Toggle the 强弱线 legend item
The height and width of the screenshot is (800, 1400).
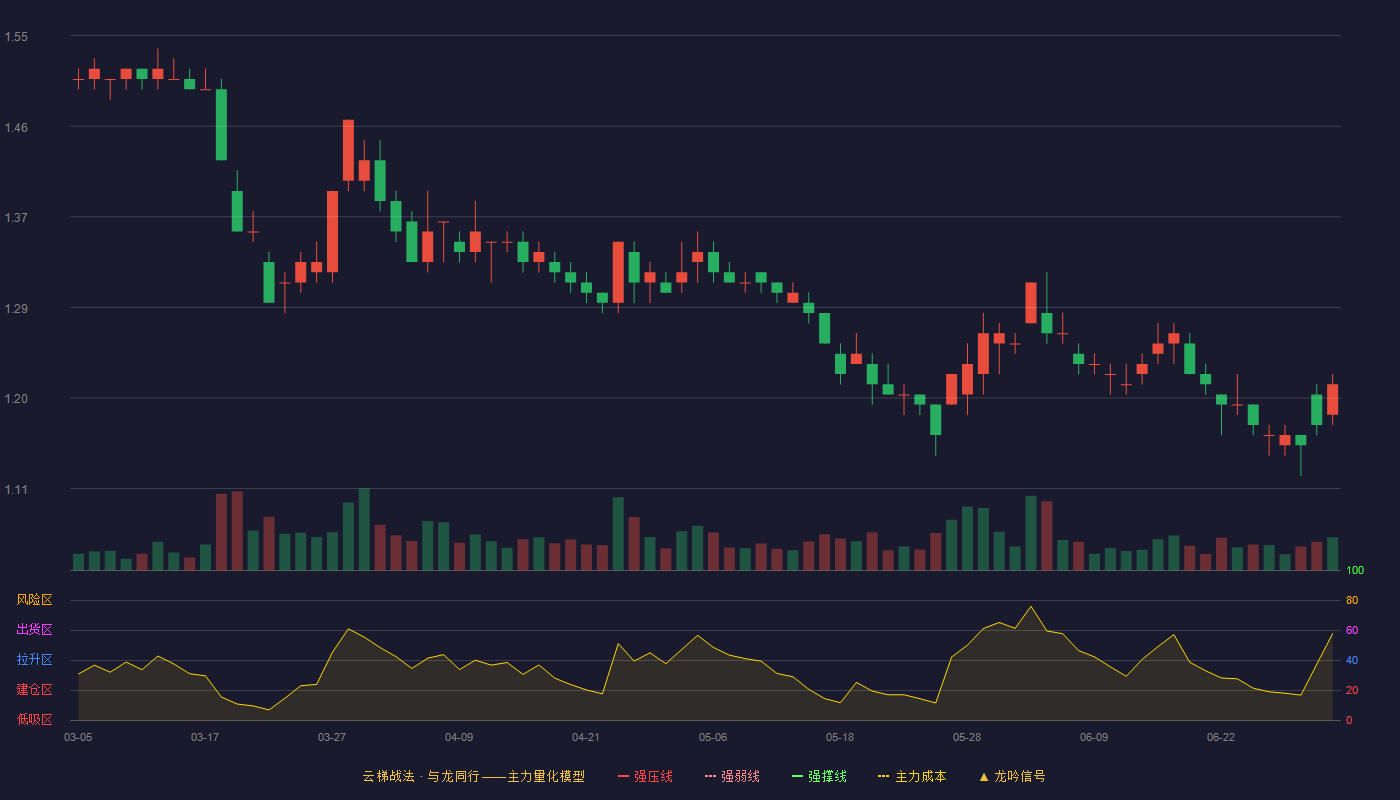732,776
